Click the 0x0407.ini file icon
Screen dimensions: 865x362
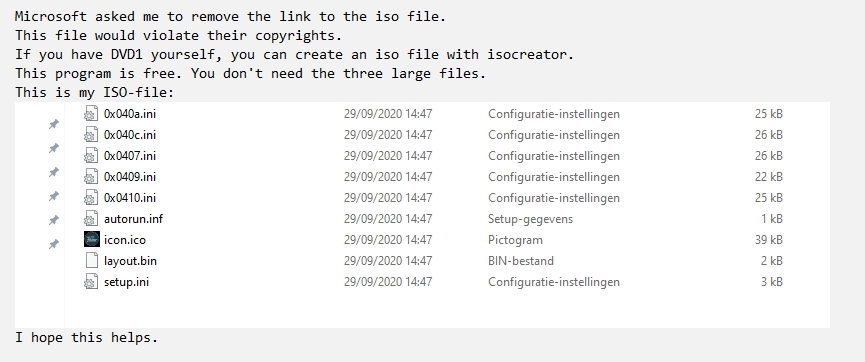pyautogui.click(x=91, y=156)
